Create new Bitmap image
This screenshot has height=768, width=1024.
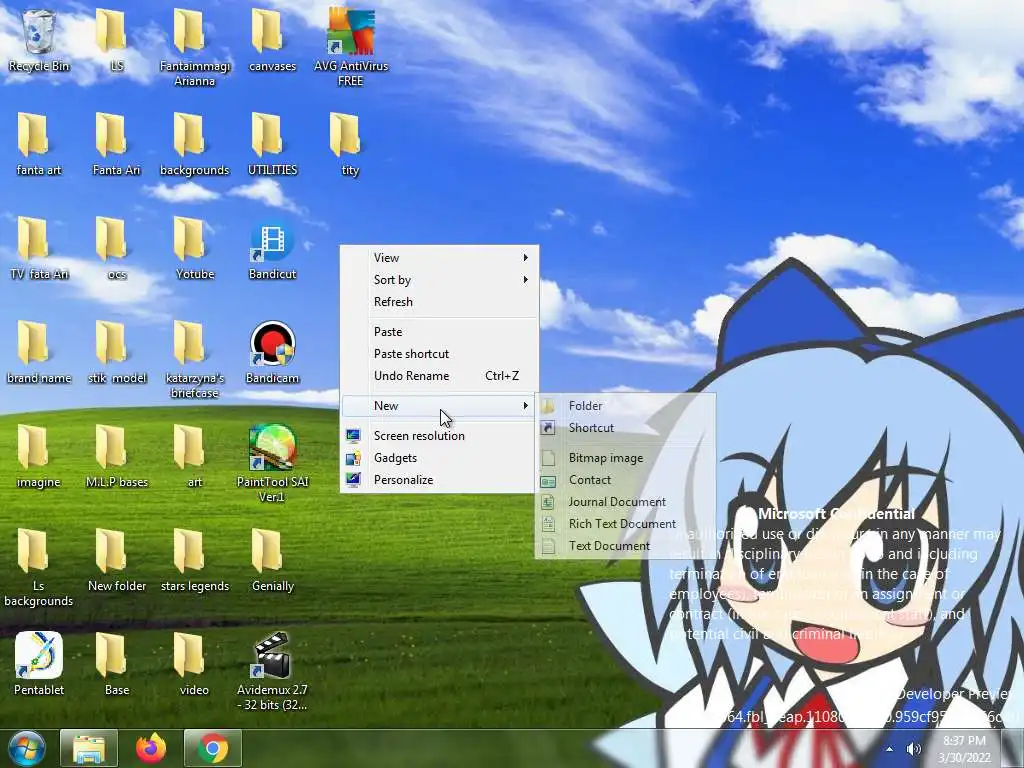point(625,458)
